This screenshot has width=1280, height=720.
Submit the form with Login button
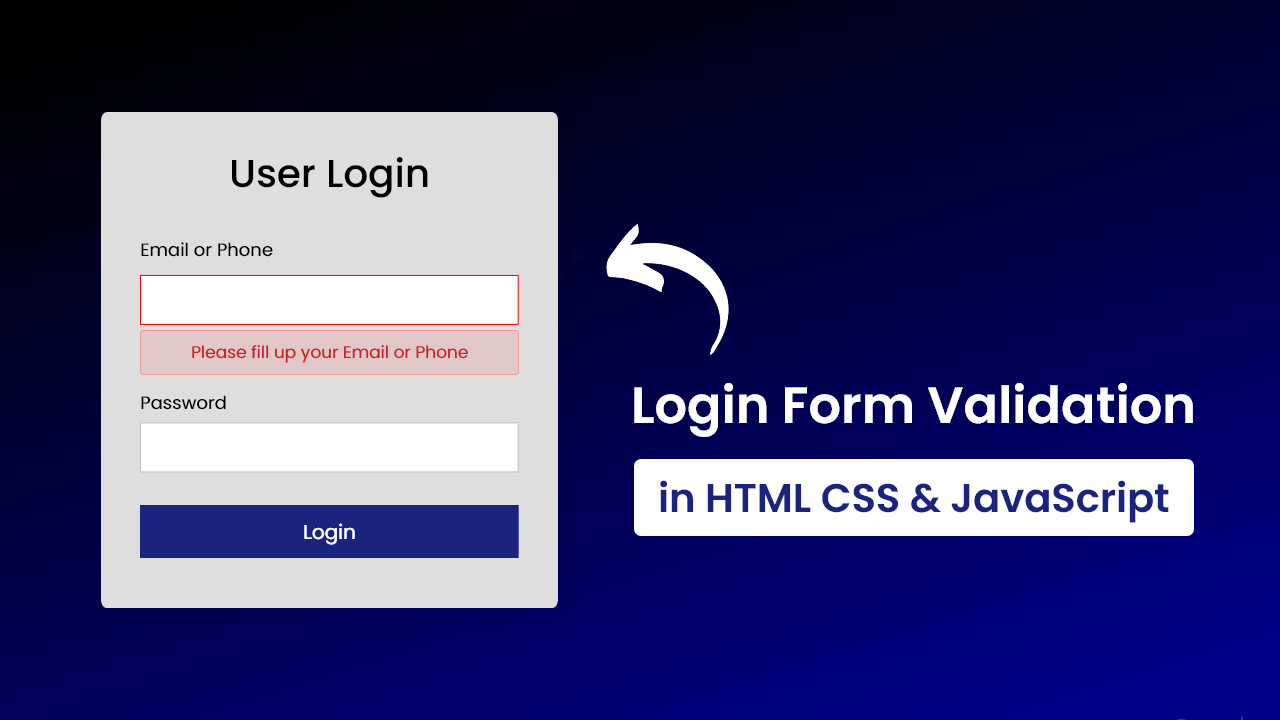click(329, 531)
